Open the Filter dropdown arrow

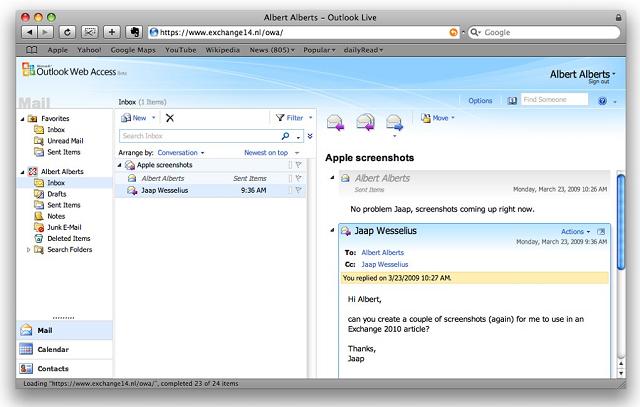pyautogui.click(x=310, y=118)
